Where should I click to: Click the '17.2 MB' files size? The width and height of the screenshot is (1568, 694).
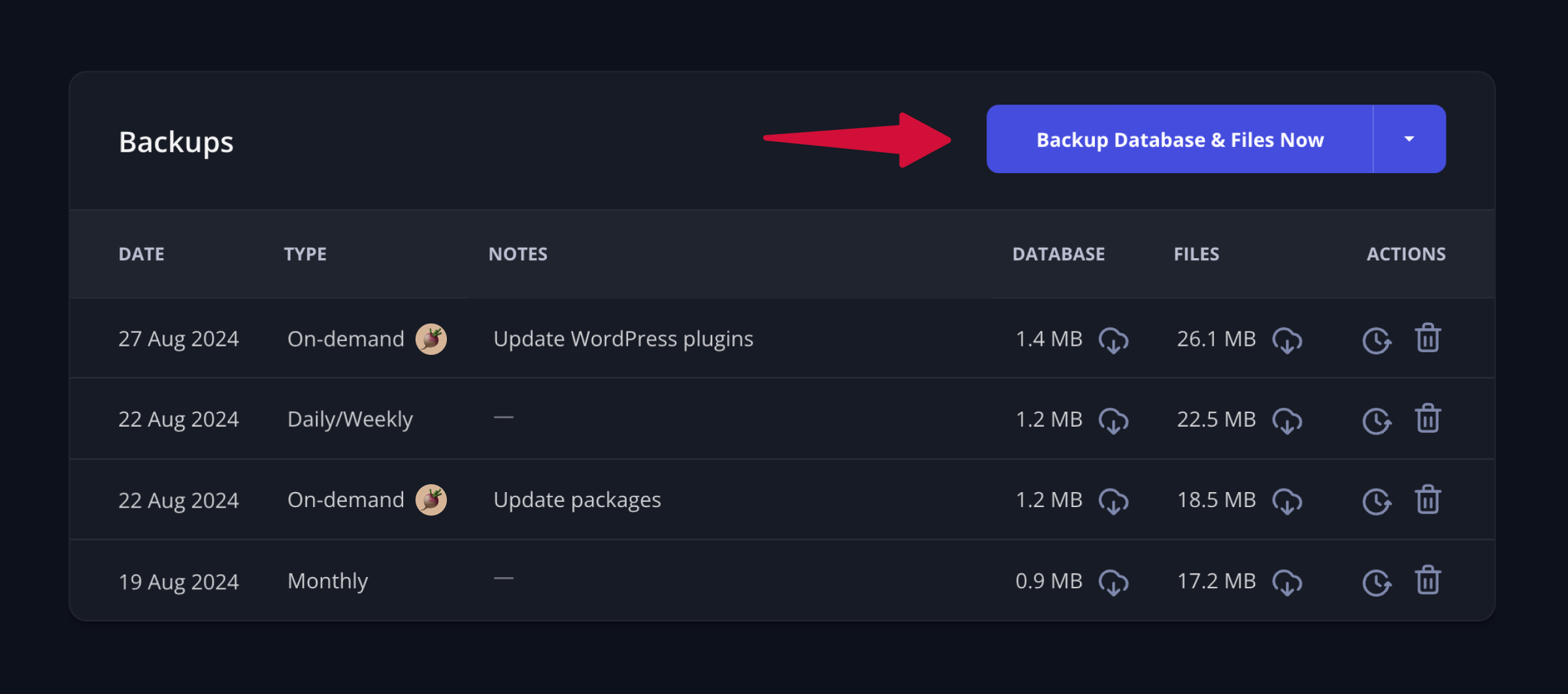1216,581
